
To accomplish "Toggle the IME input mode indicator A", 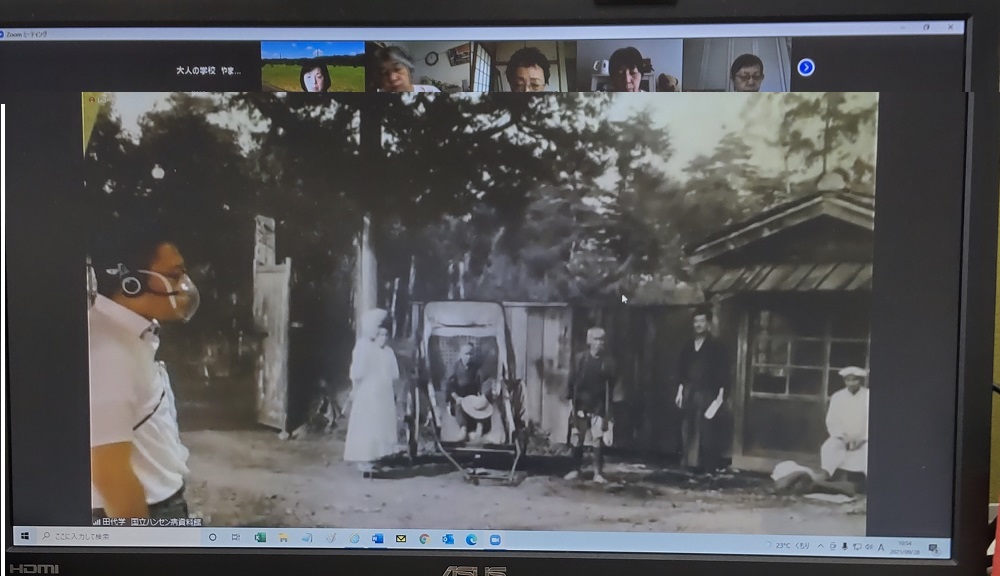I will (x=881, y=547).
